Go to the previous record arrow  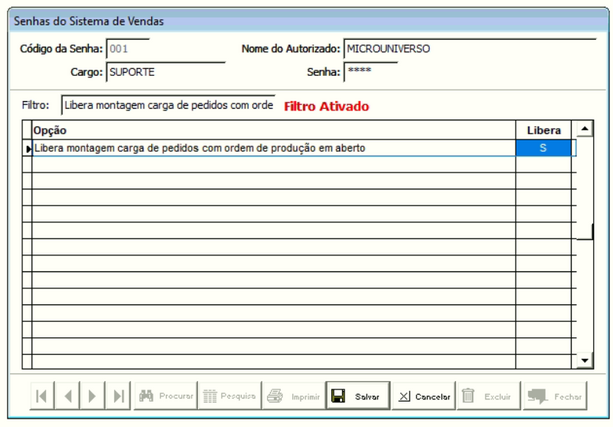(x=67, y=396)
